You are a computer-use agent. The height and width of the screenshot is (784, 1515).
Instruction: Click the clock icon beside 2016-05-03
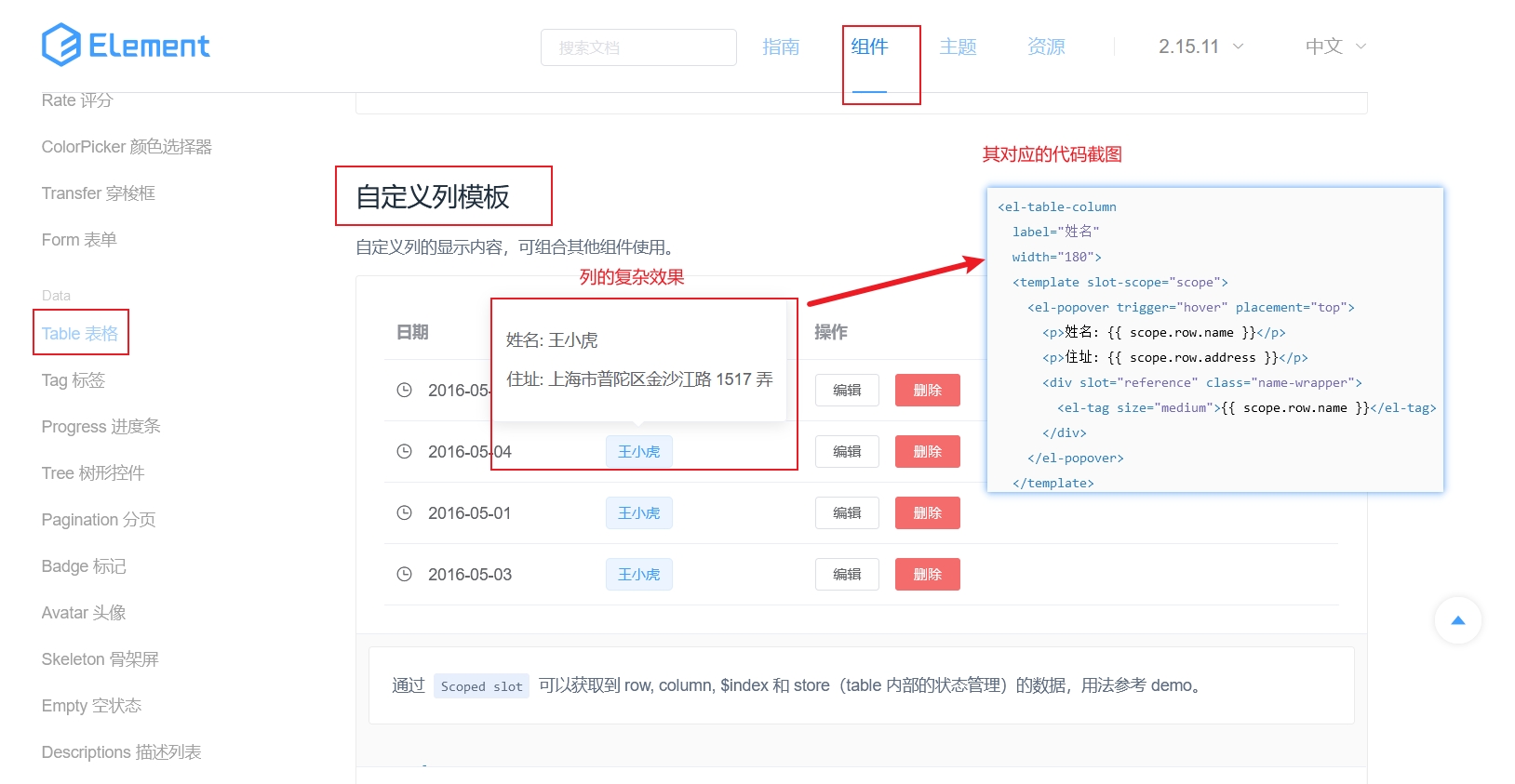point(404,574)
